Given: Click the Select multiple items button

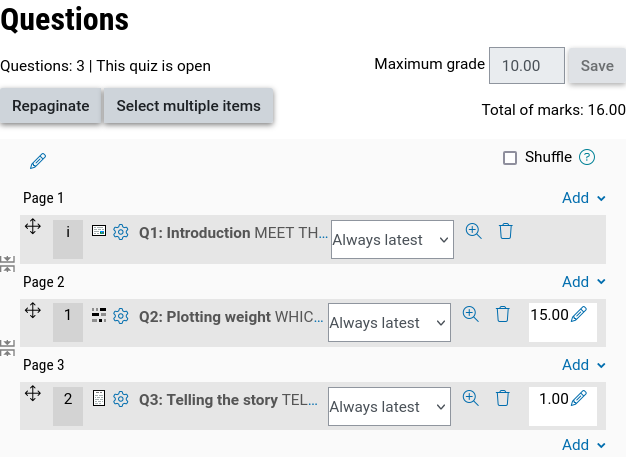Looking at the screenshot, I should point(188,106).
